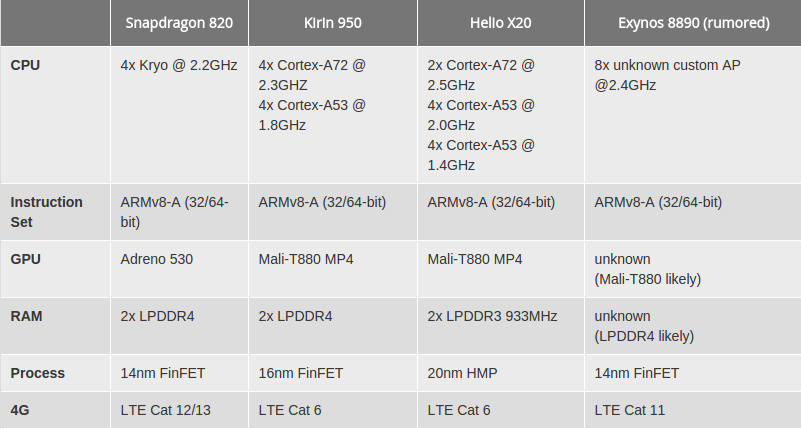Click the 8x unknown custom AP text

pyautogui.click(x=667, y=65)
